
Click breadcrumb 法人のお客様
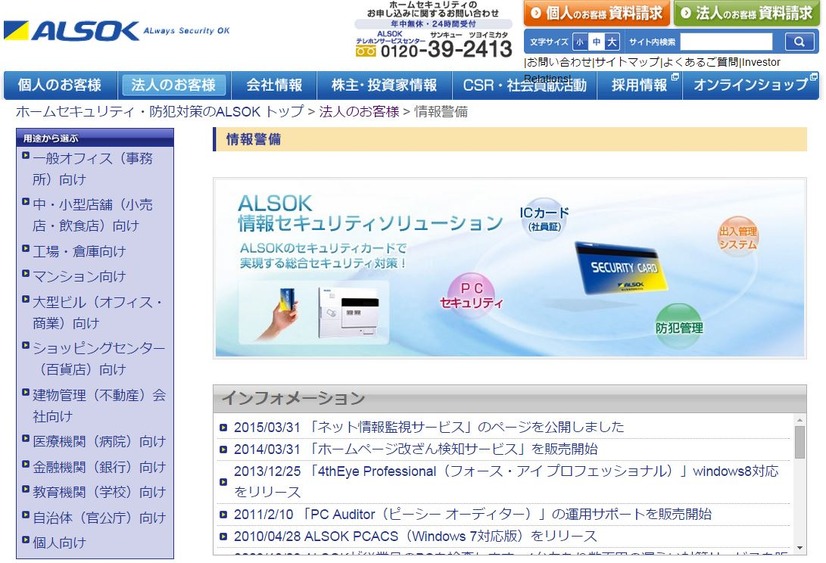click(x=359, y=112)
